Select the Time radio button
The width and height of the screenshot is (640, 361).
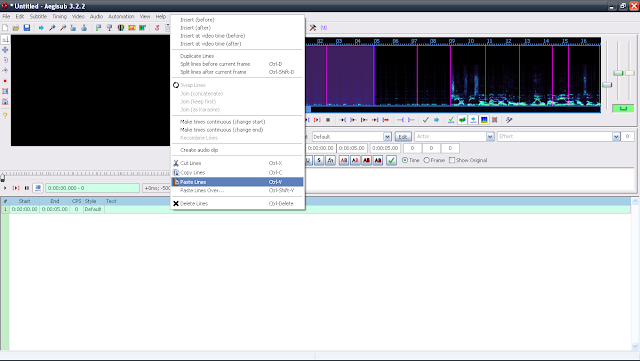click(411, 160)
